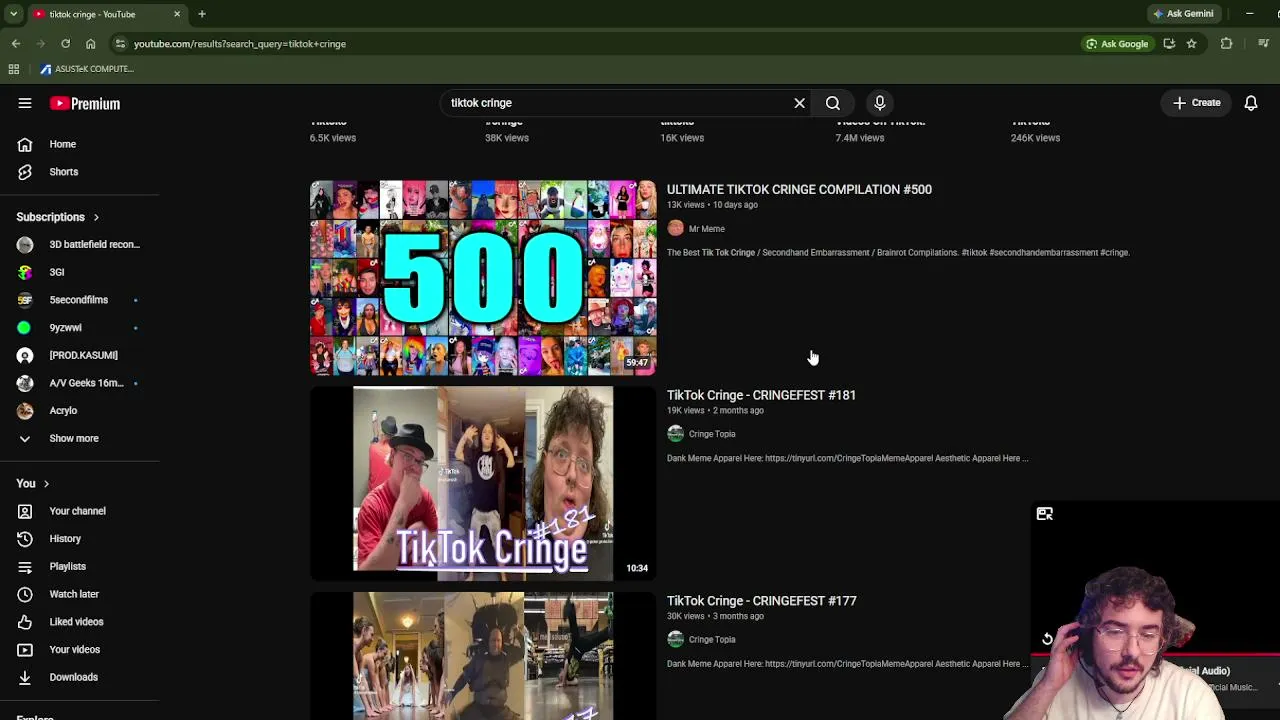Open the 5secondfilms subscription
Image resolution: width=1280 pixels, height=720 pixels.
(80, 300)
